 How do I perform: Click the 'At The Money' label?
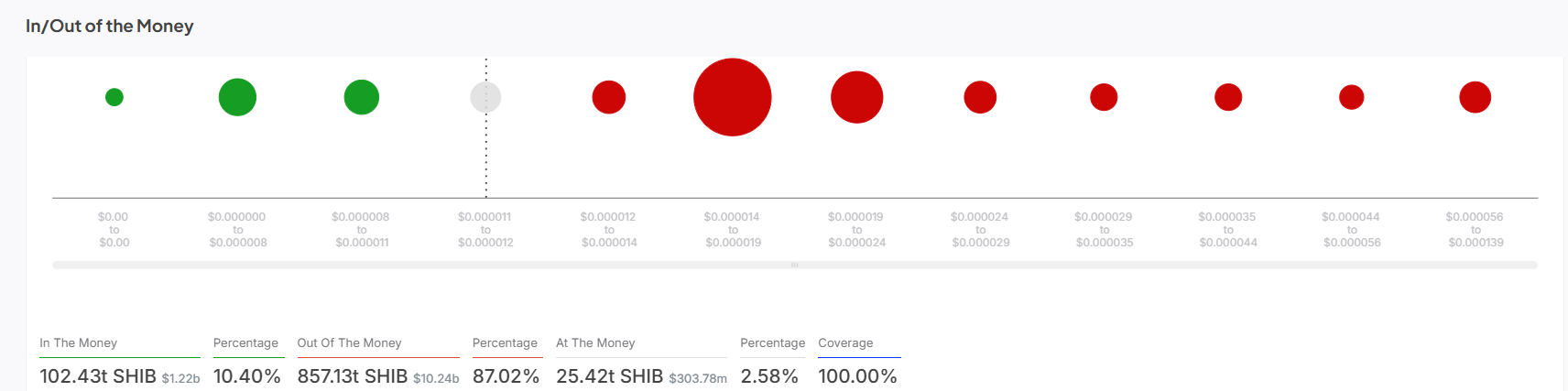595,343
